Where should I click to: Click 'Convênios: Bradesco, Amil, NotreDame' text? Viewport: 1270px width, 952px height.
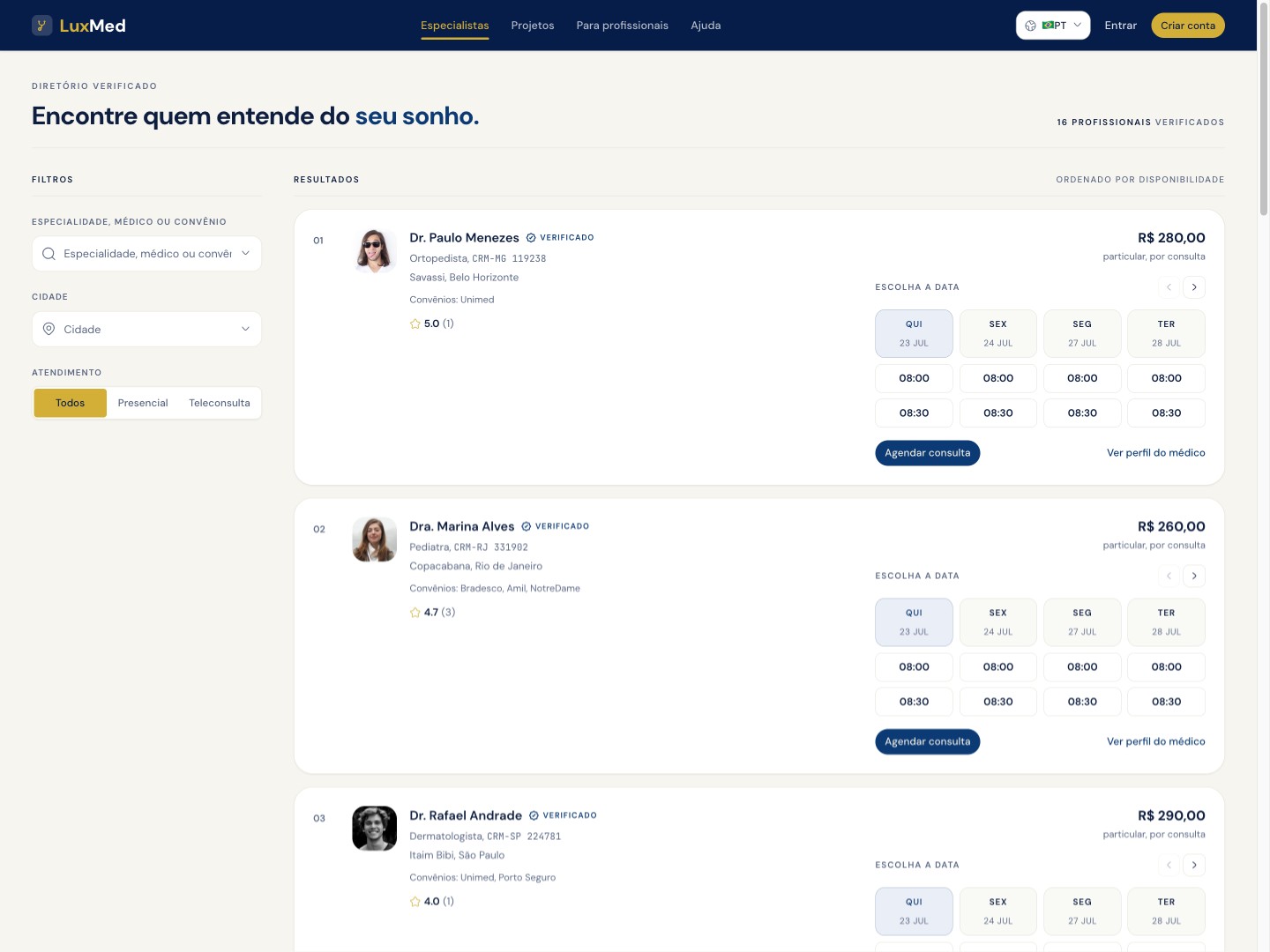click(495, 588)
